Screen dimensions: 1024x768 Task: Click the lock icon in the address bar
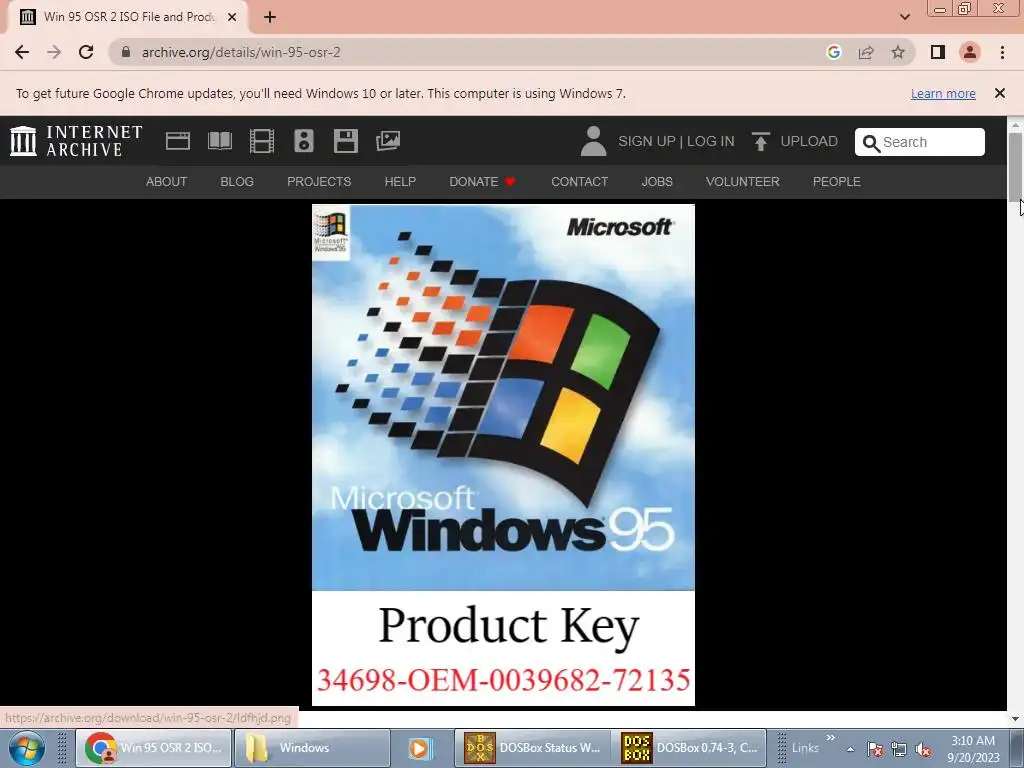[126, 52]
